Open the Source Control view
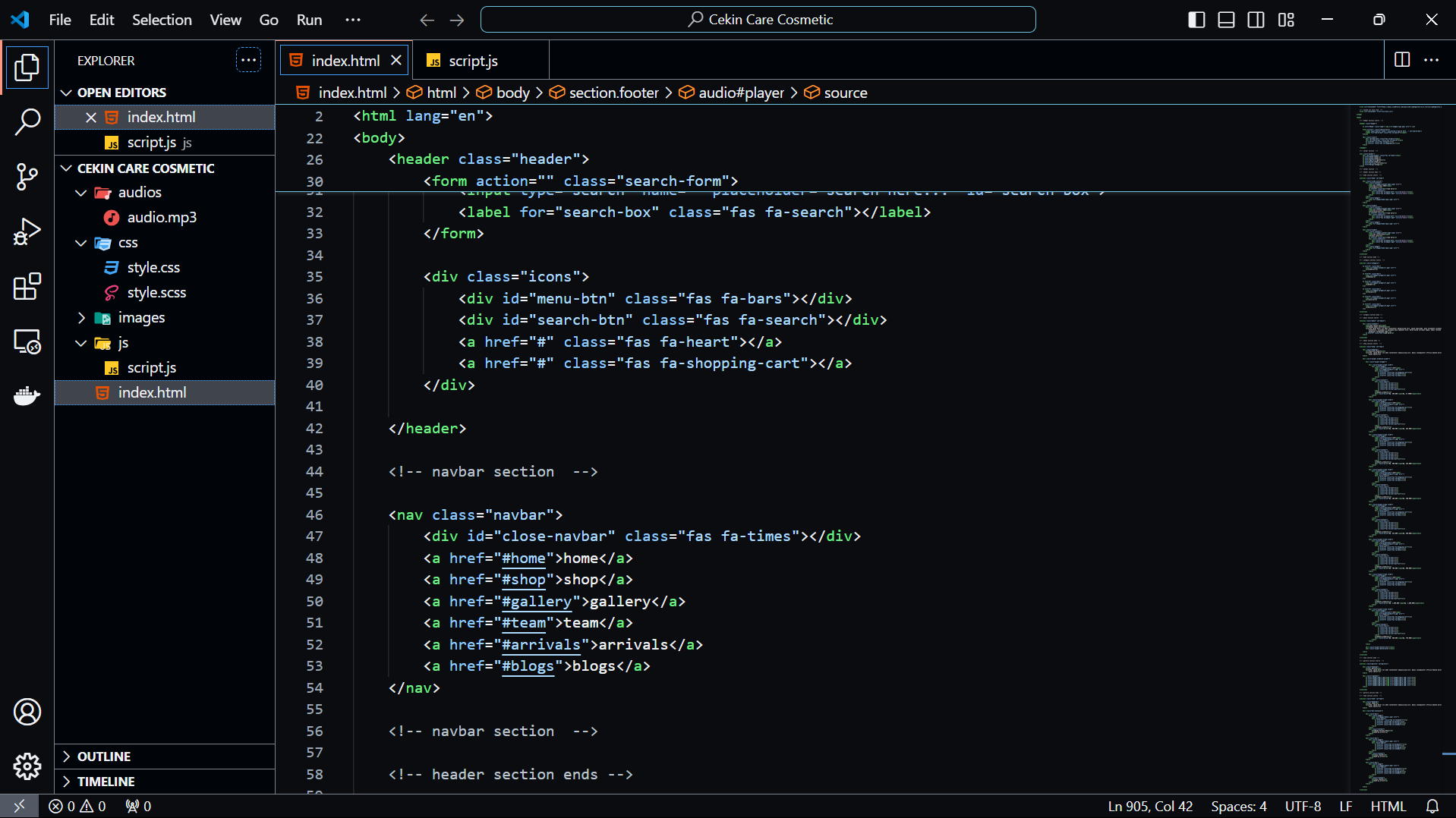The width and height of the screenshot is (1456, 818). [x=27, y=177]
